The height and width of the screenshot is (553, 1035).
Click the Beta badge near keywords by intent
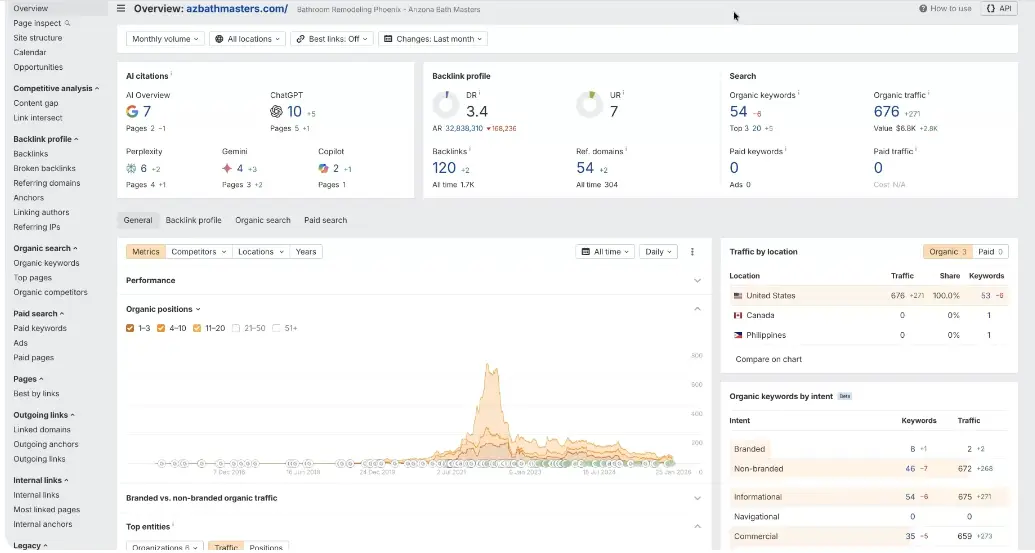(845, 397)
